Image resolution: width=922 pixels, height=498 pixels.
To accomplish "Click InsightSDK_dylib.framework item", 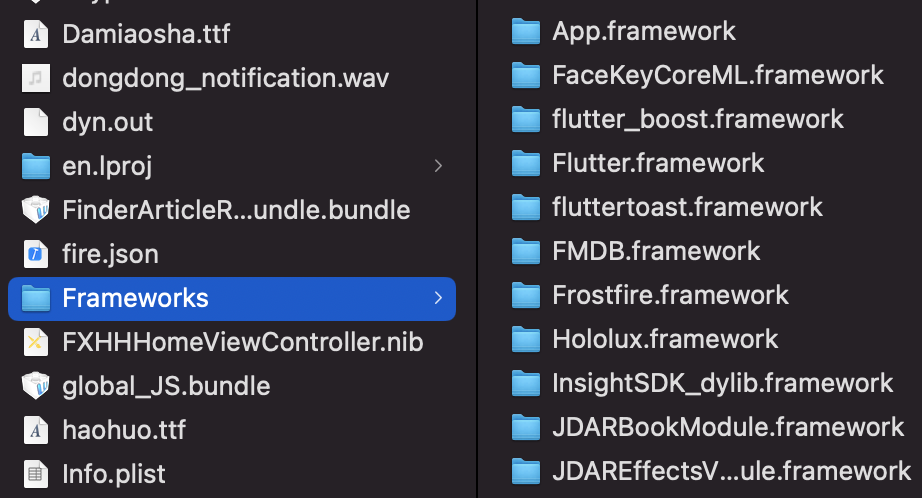I will pyautogui.click(x=722, y=383).
